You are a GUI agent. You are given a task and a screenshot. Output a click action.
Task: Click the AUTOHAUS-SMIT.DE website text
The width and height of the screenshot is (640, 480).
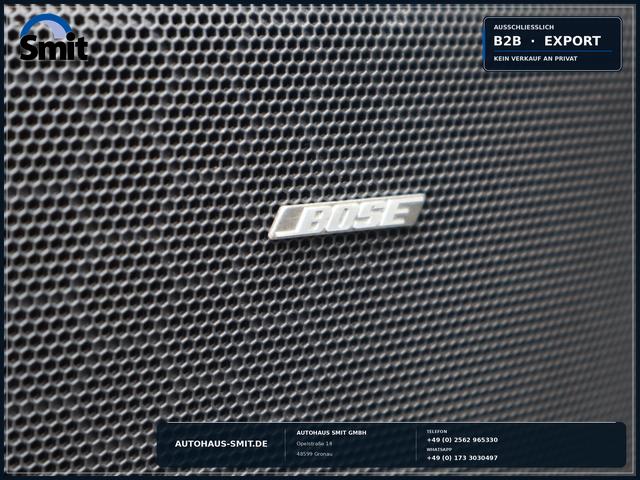tap(221, 444)
